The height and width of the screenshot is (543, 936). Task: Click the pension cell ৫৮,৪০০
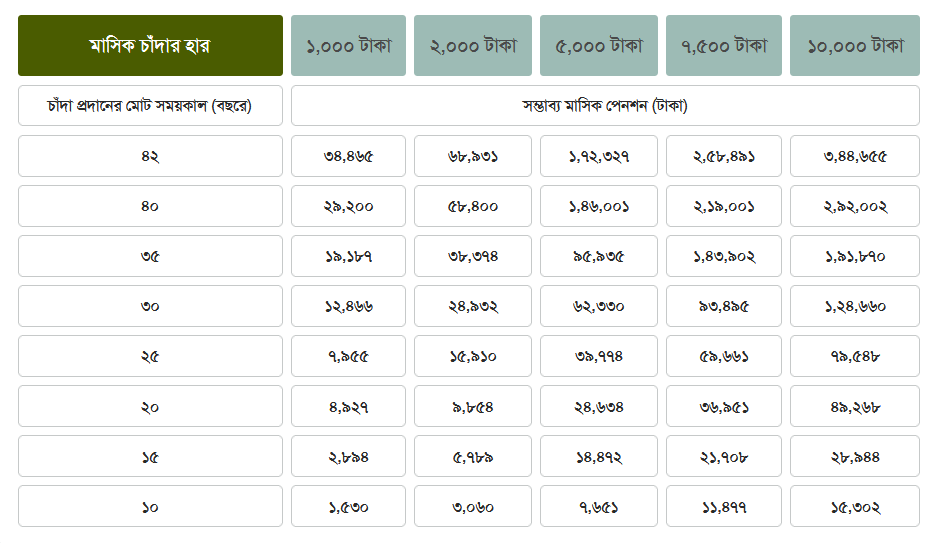click(473, 206)
